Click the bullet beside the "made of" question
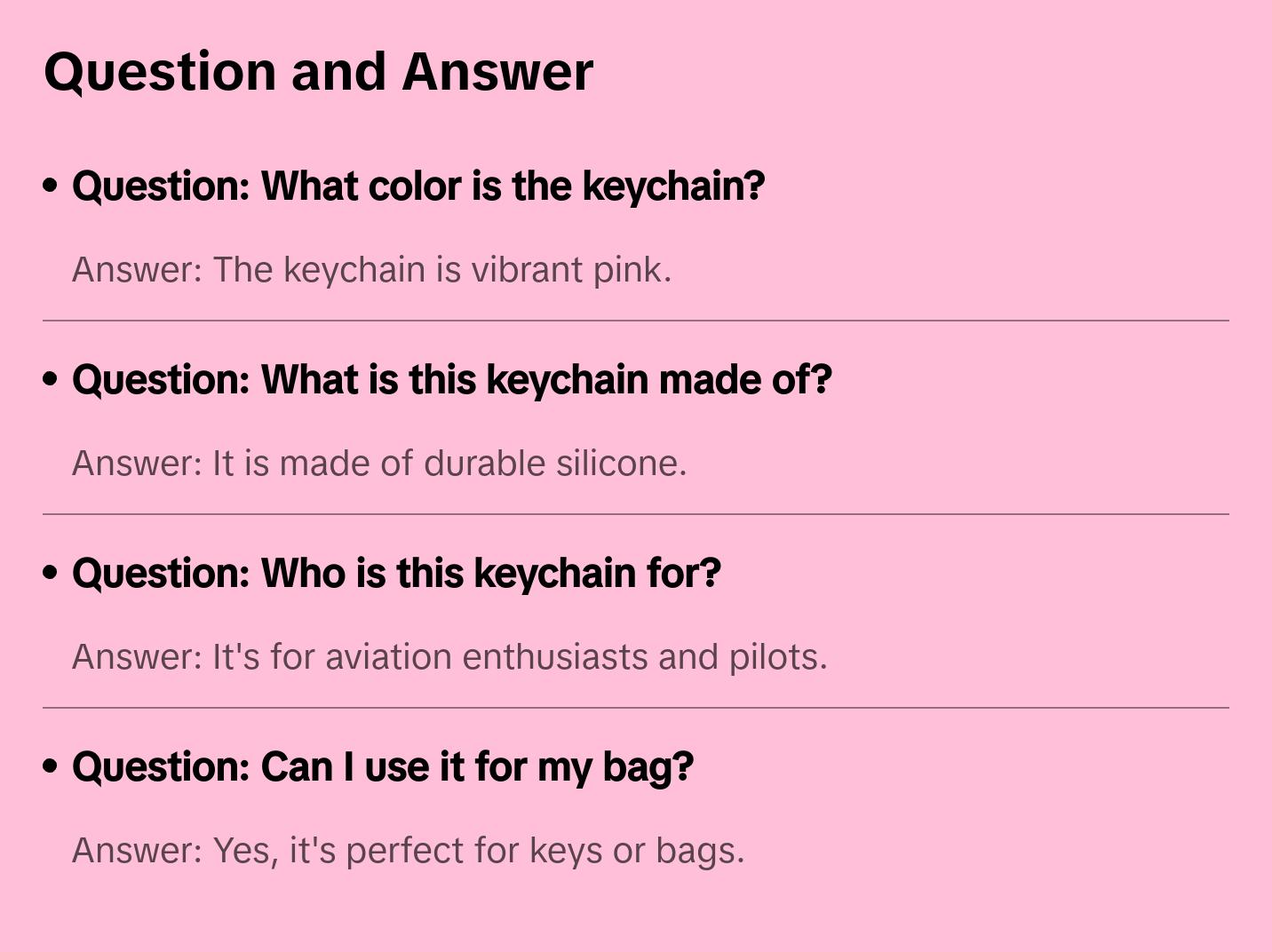 (51, 380)
